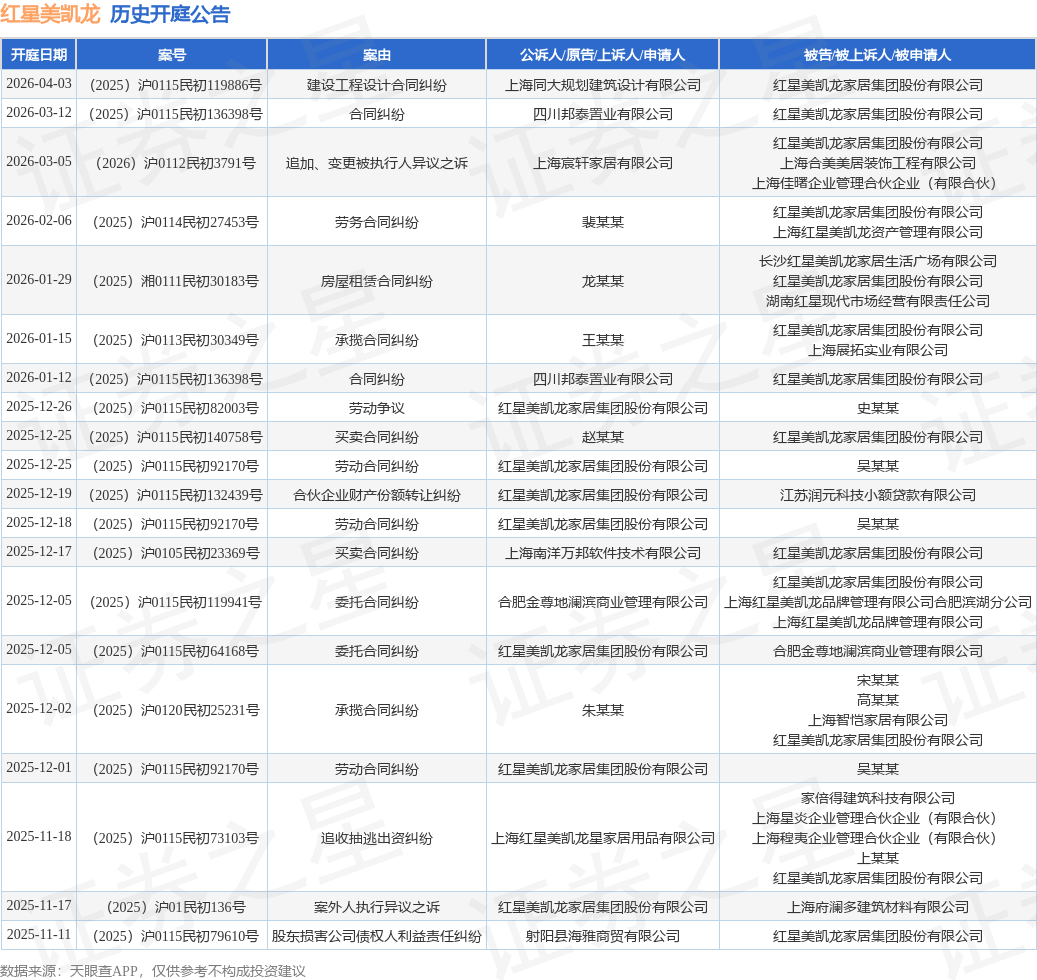Select the date 2026-01-15
The height and width of the screenshot is (980, 1037).
coord(39,338)
